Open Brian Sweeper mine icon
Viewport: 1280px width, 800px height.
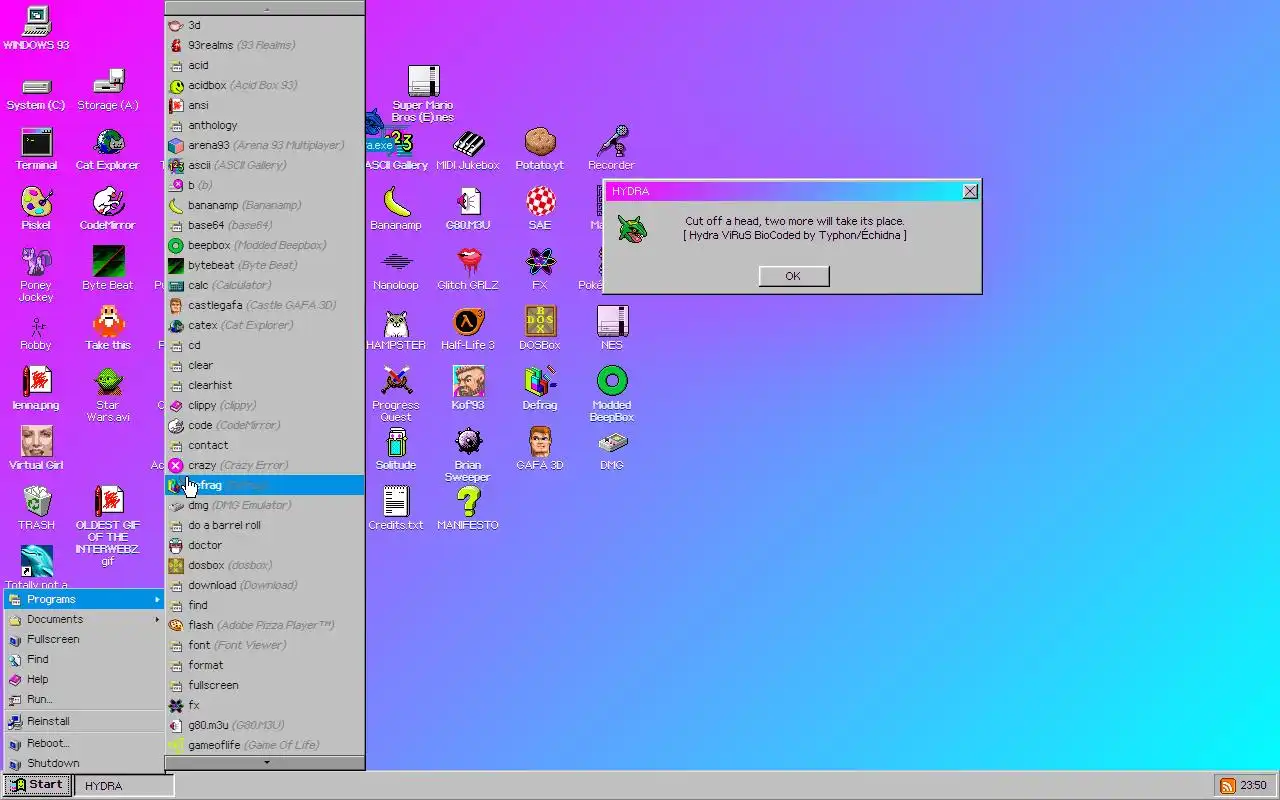(468, 455)
